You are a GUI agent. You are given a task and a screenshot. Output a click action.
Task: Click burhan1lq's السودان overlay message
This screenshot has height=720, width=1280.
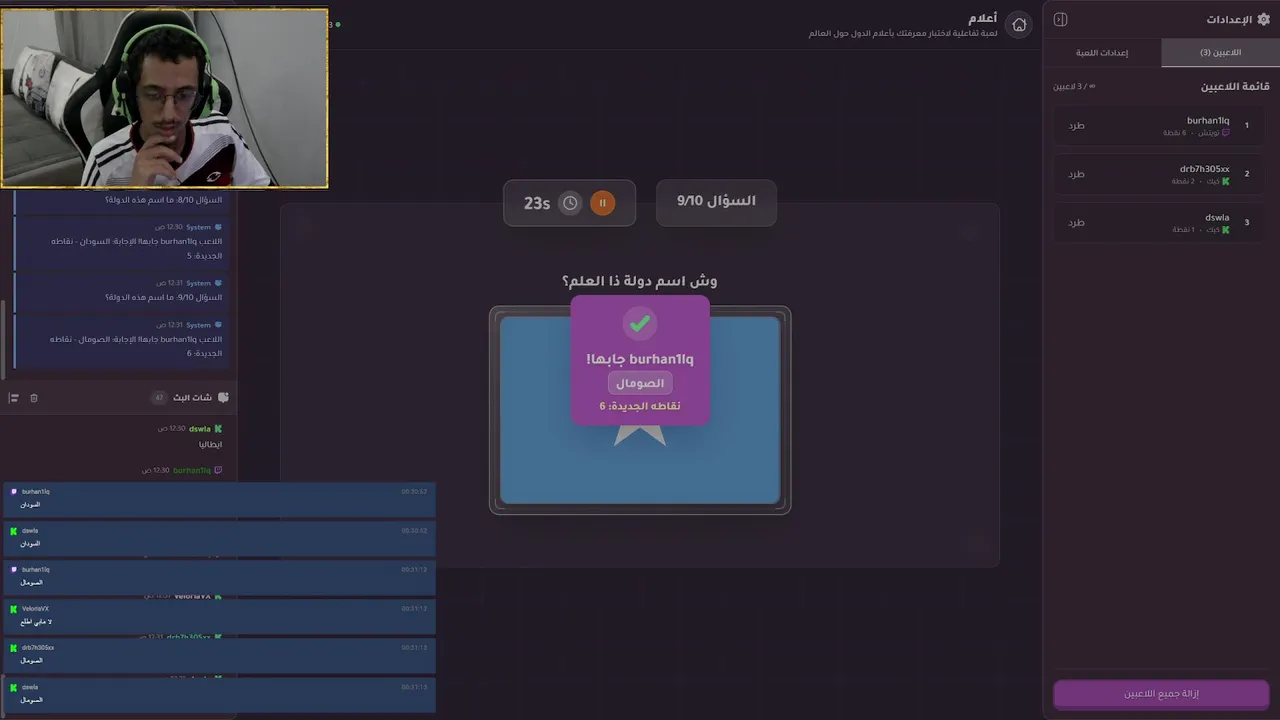click(x=219, y=499)
